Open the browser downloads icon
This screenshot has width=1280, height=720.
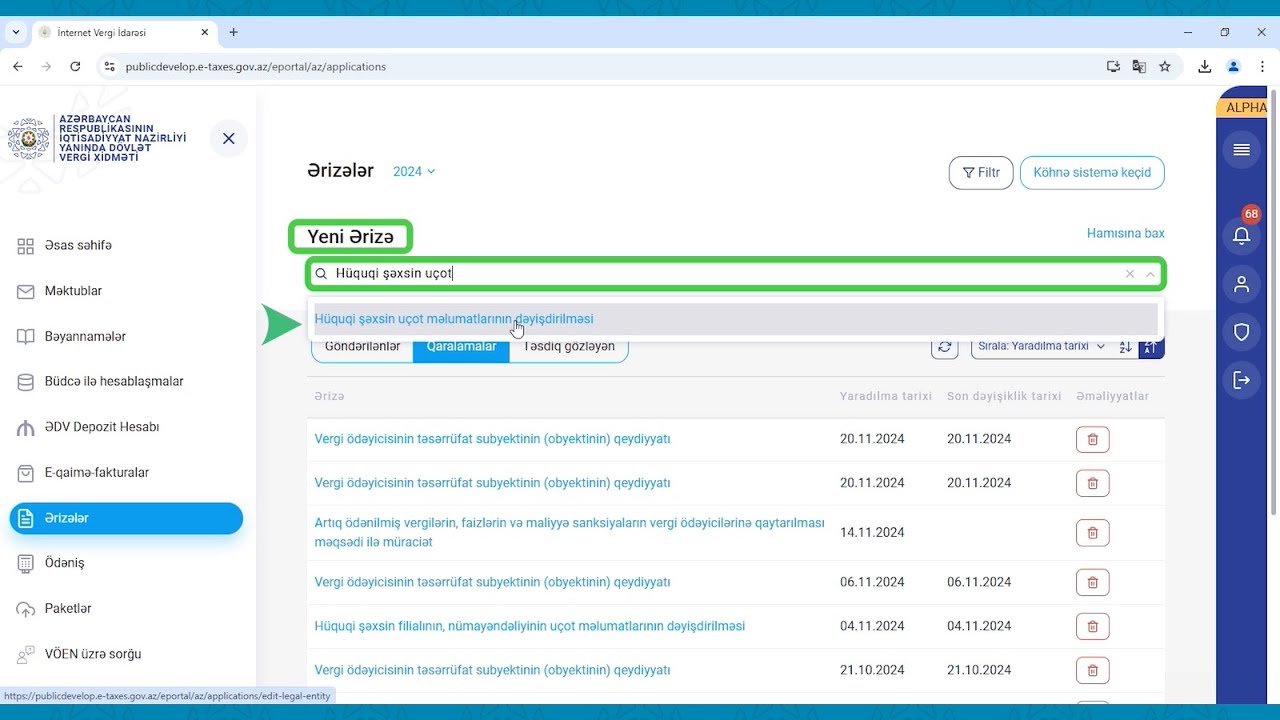1205,67
